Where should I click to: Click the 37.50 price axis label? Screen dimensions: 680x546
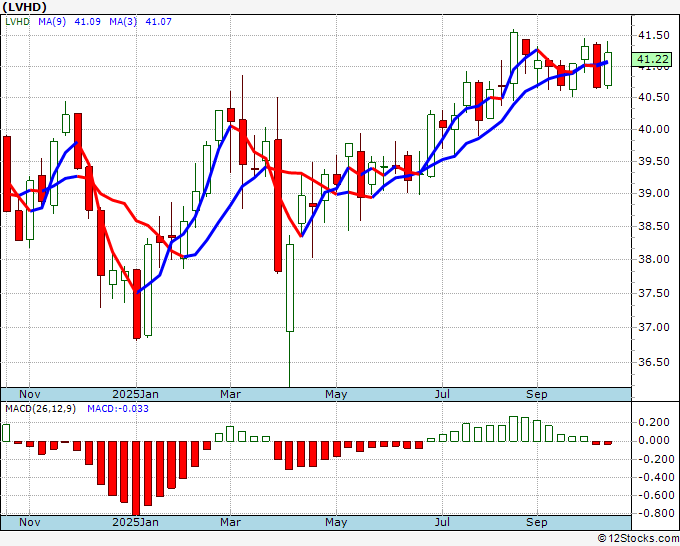pos(654,293)
